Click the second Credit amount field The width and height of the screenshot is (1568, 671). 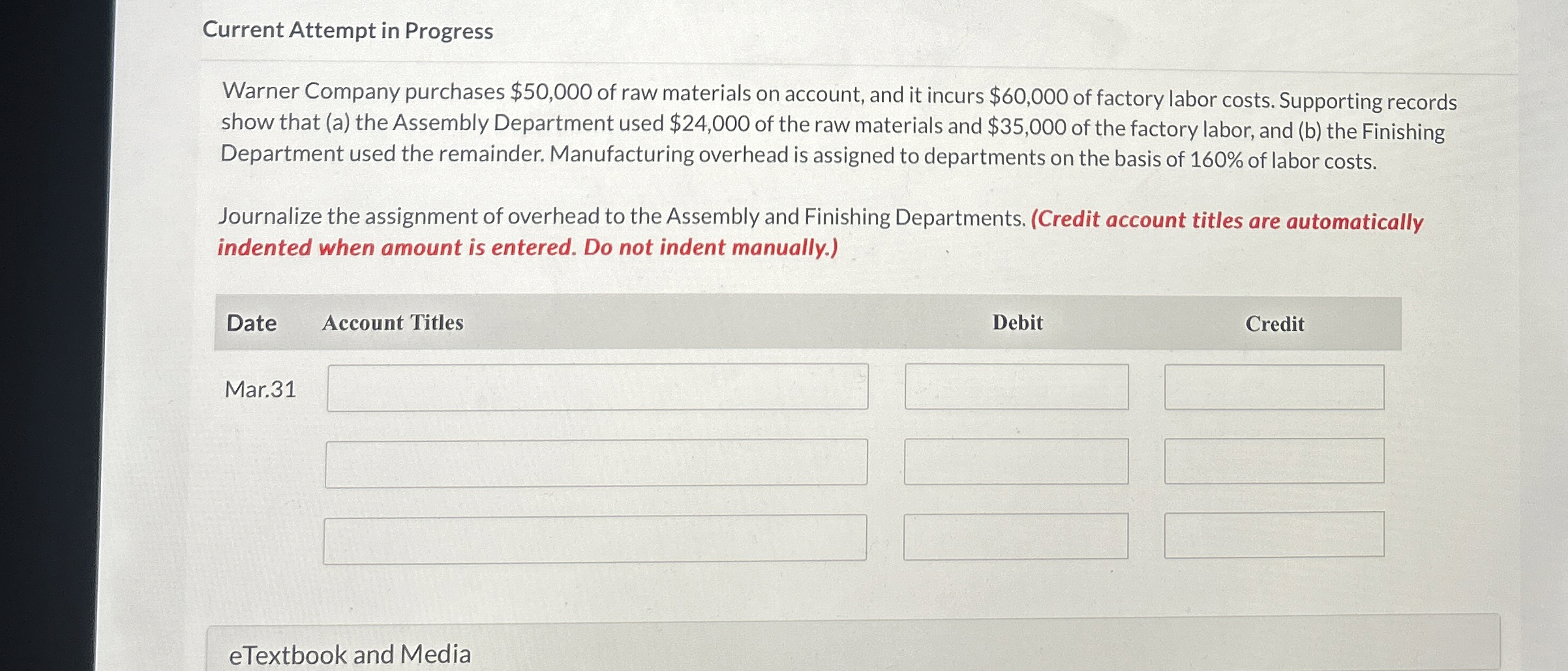point(1275,463)
